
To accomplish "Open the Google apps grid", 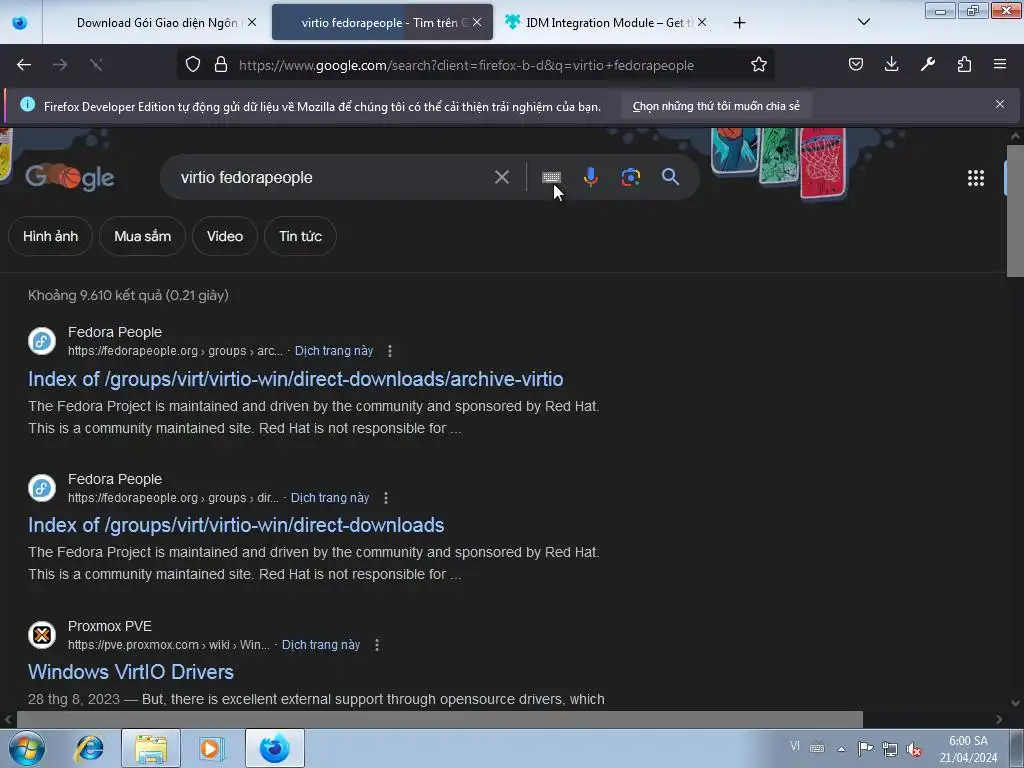I will [976, 178].
